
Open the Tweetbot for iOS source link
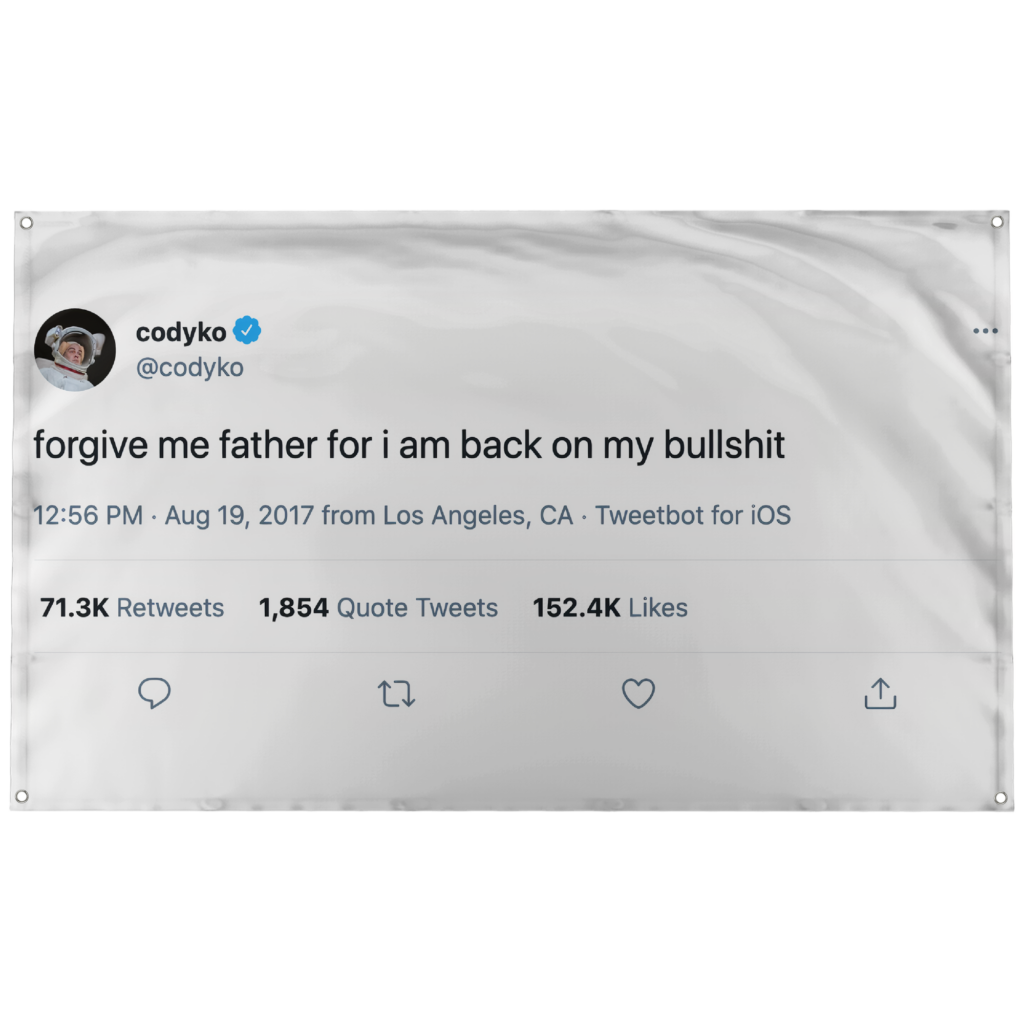click(x=693, y=515)
